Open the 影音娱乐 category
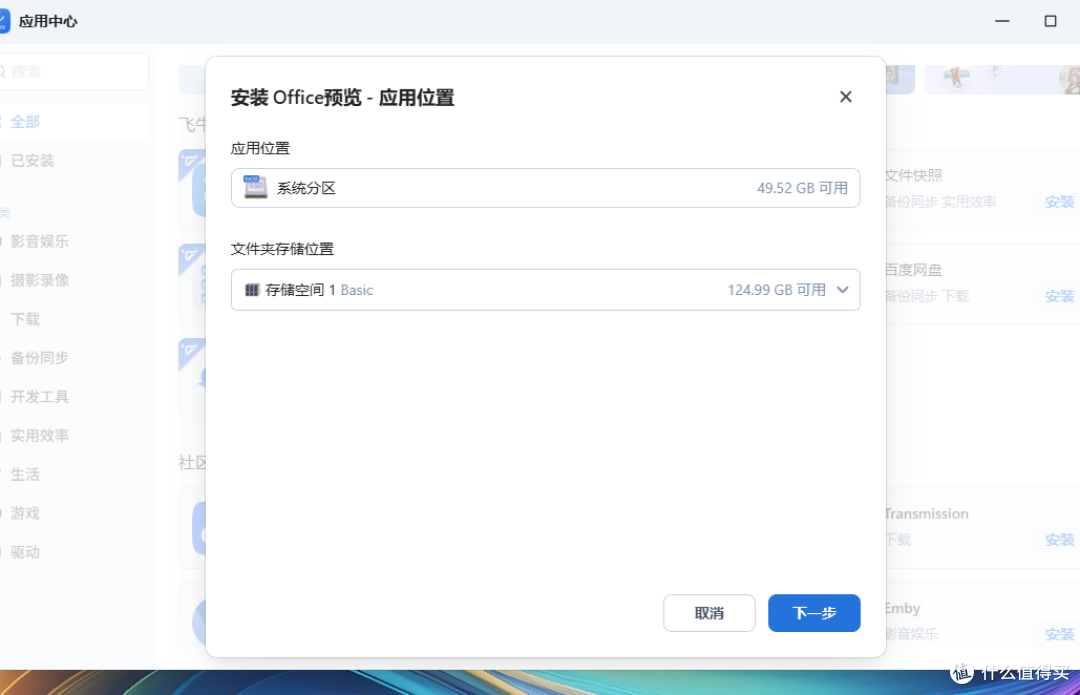 click(40, 241)
